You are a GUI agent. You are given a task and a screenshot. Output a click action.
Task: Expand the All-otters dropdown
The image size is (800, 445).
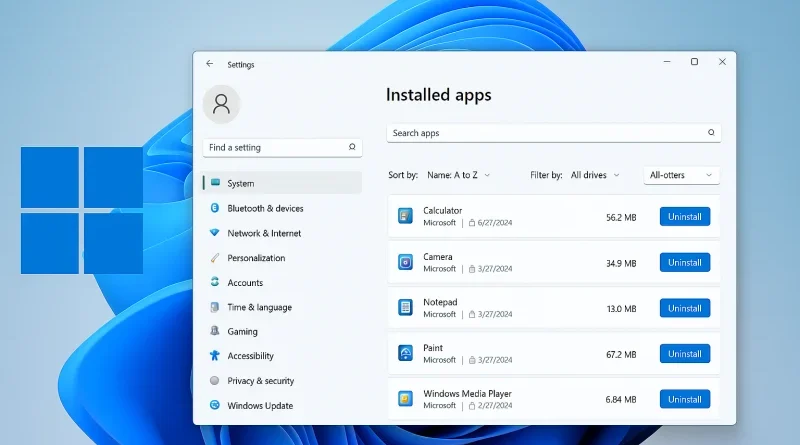[x=681, y=175]
